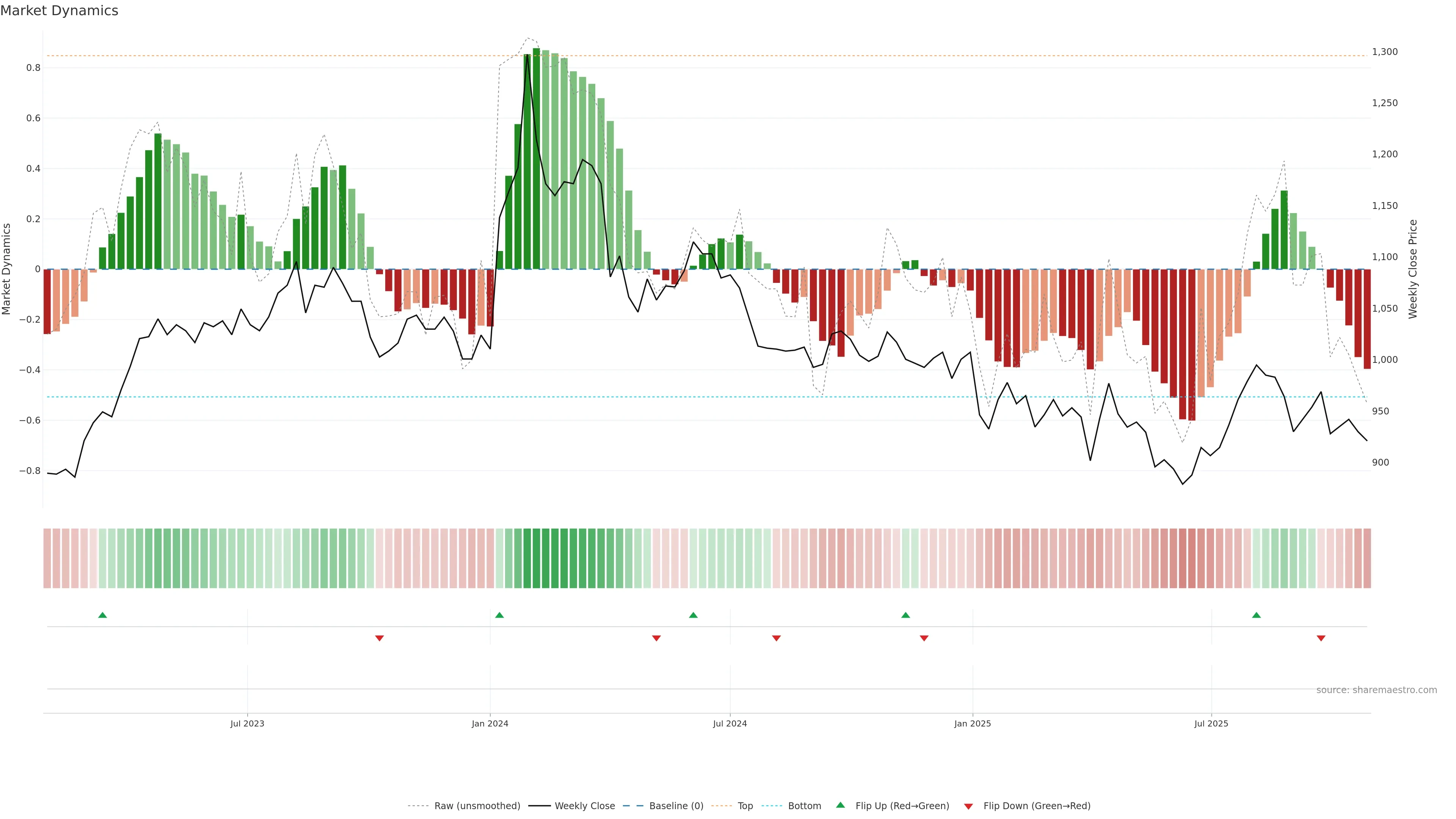This screenshot has width=1456, height=819.
Task: Click the last Flip Up triangle after Jul 2025
Action: coord(1256,615)
